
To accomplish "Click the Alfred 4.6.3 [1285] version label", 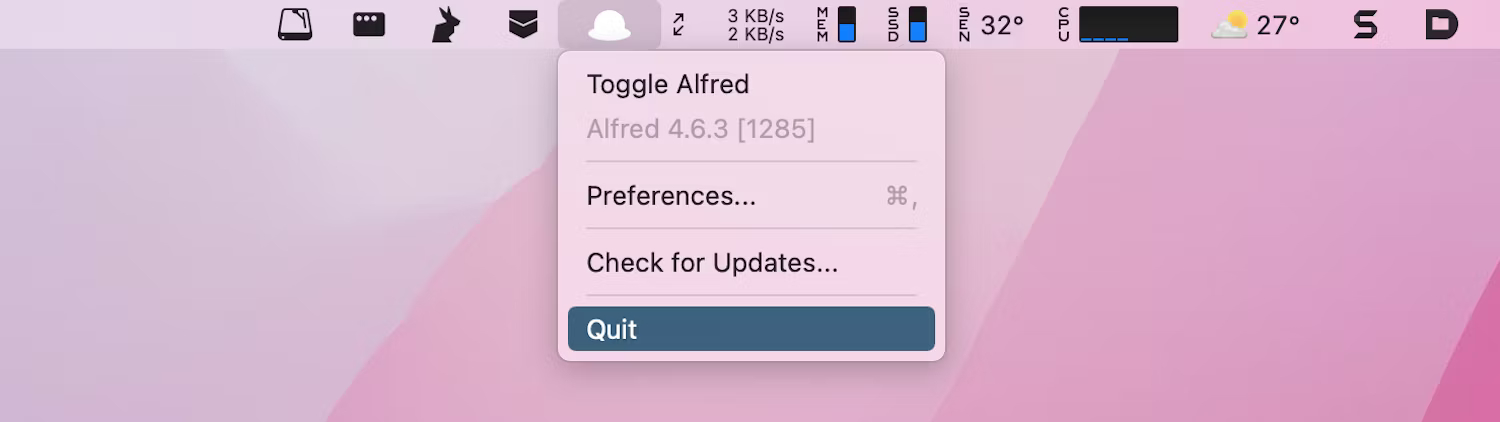I will [700, 129].
